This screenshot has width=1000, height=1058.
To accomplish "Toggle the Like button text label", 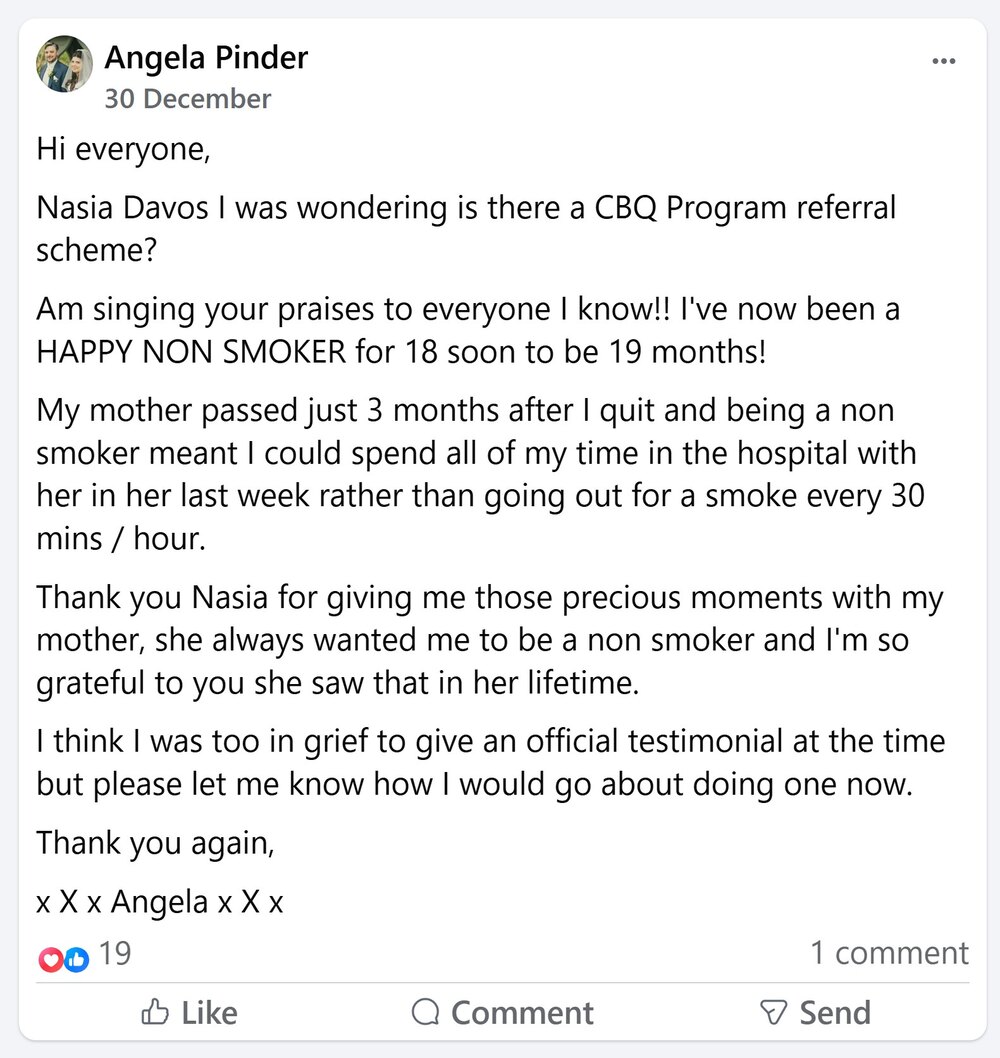I will coord(210,1013).
